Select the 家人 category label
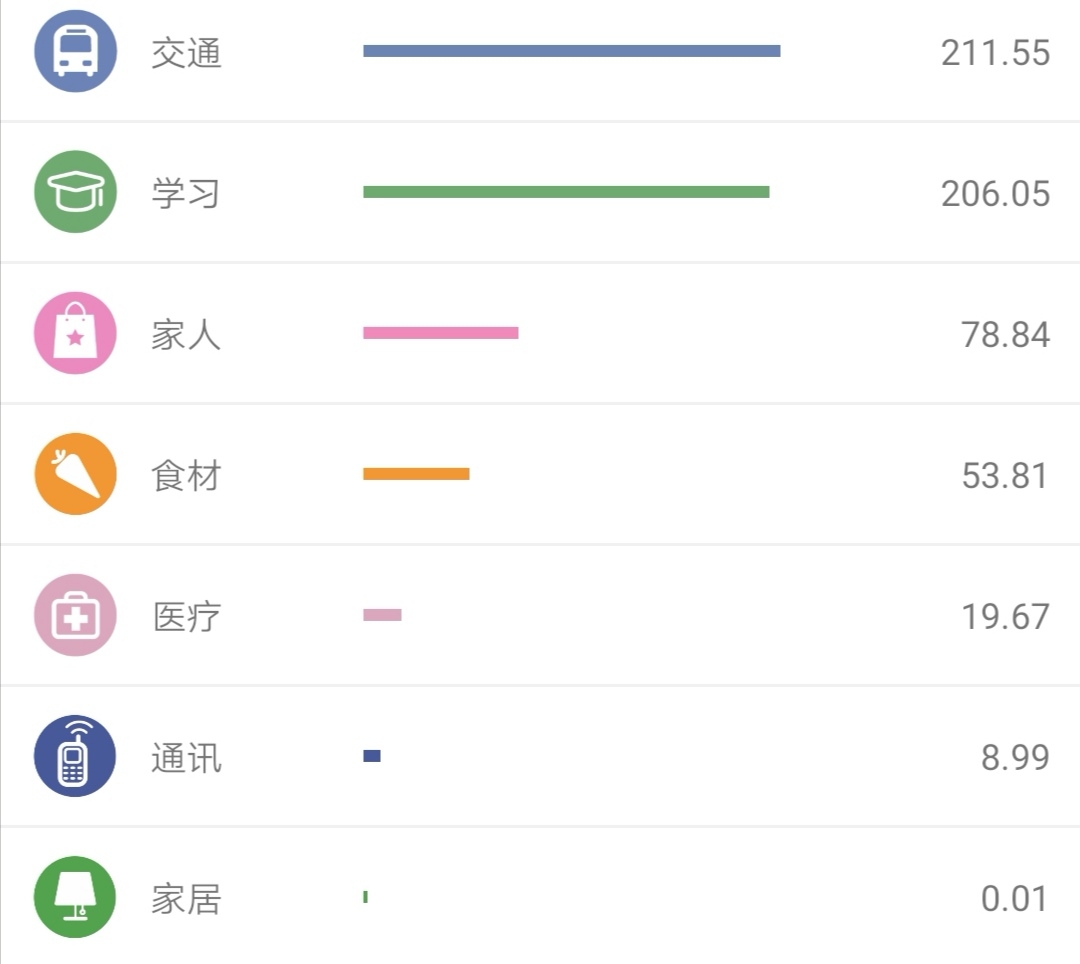This screenshot has height=964, width=1080. [186, 335]
